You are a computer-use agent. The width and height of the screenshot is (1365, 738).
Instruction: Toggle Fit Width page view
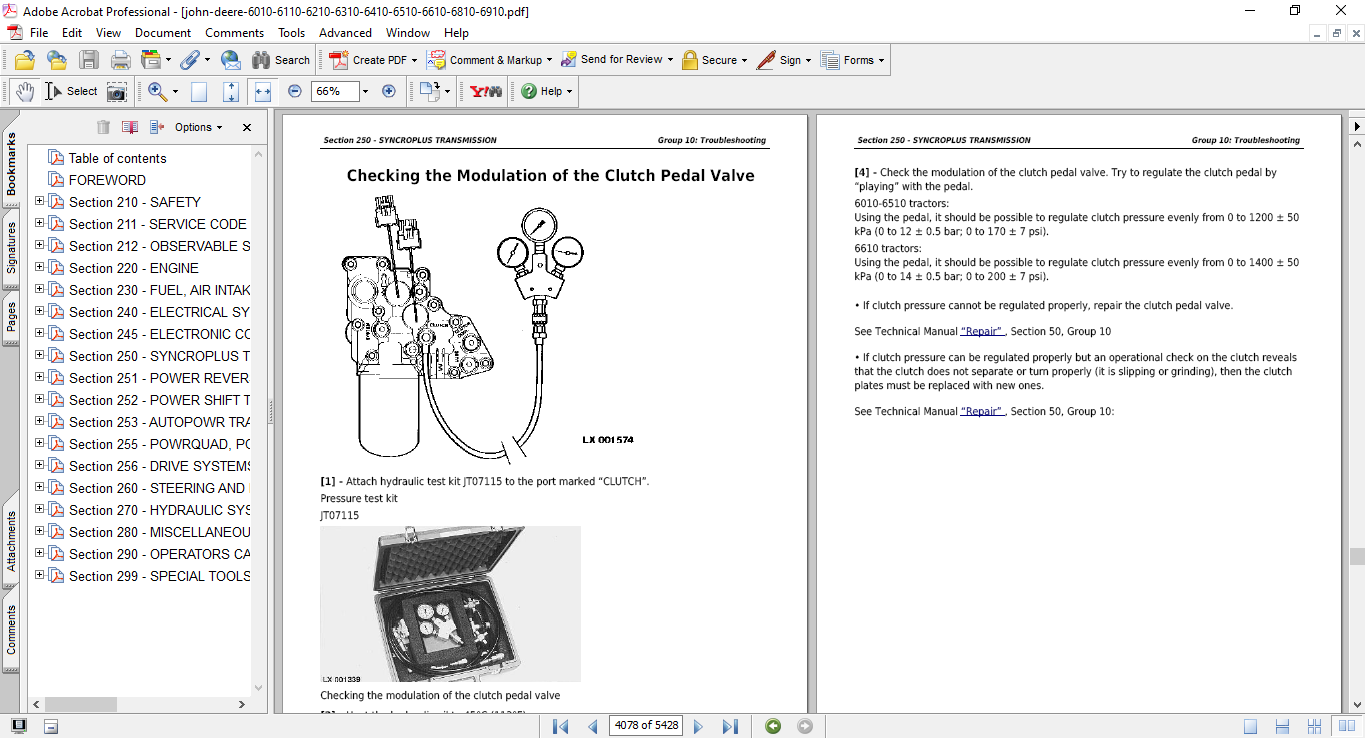(x=263, y=91)
